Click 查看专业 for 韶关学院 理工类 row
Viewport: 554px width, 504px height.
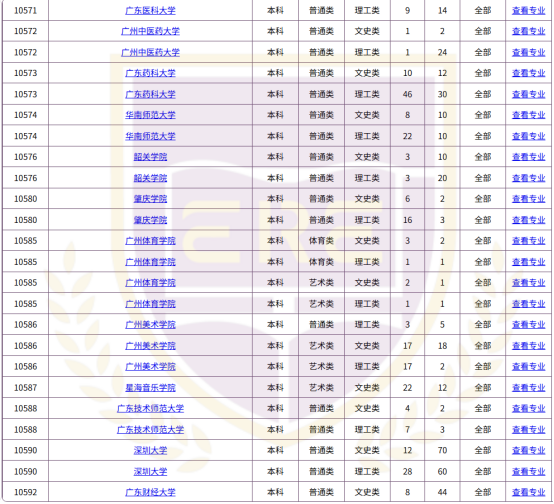[529, 178]
